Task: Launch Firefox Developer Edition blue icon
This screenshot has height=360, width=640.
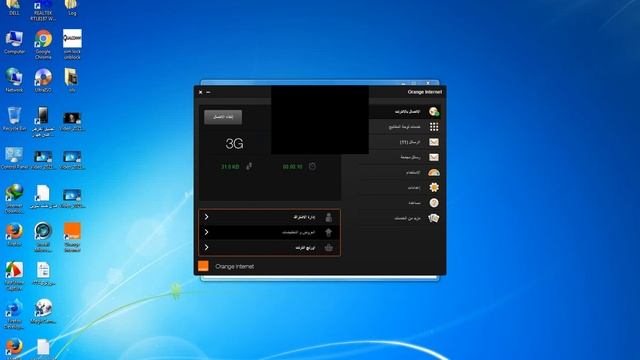Action: pos(14,314)
